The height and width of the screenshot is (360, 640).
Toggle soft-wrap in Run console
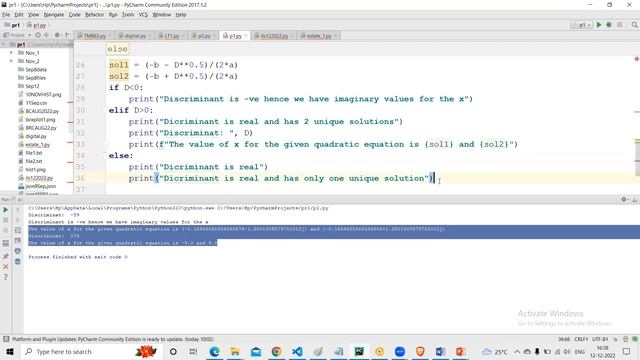click(x=18, y=230)
